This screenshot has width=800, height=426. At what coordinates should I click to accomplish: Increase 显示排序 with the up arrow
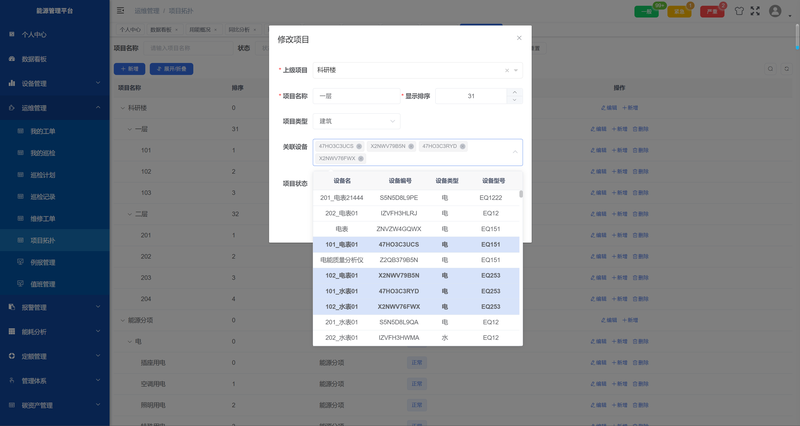[x=515, y=92]
